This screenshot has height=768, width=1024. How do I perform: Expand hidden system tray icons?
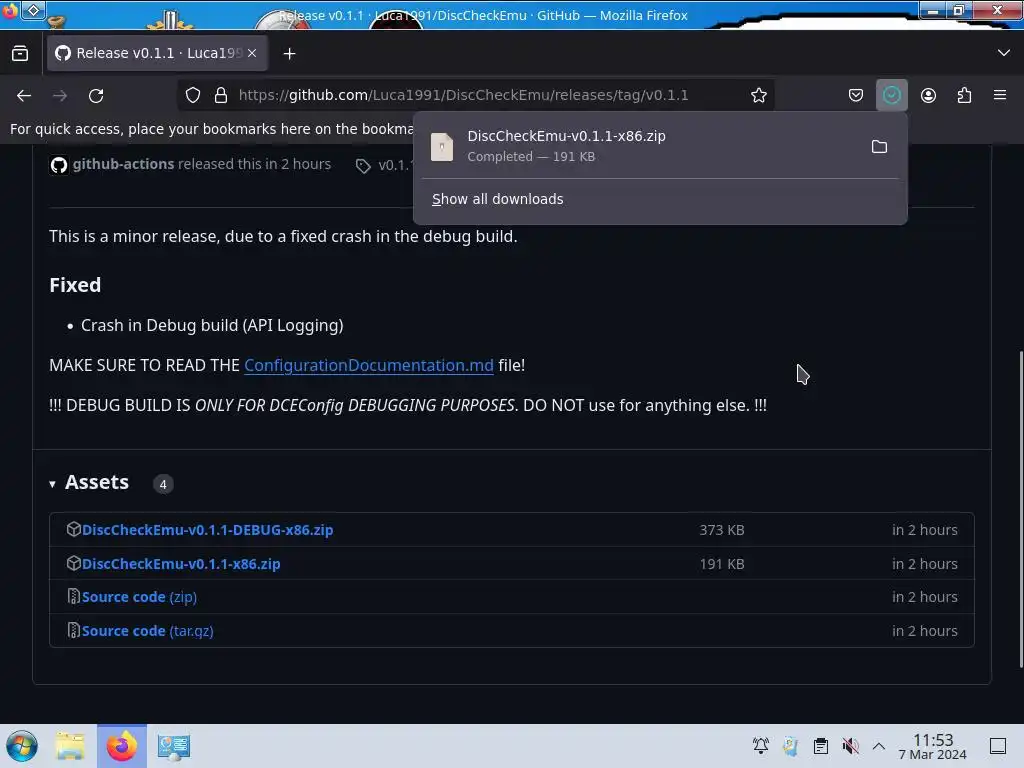tap(879, 746)
